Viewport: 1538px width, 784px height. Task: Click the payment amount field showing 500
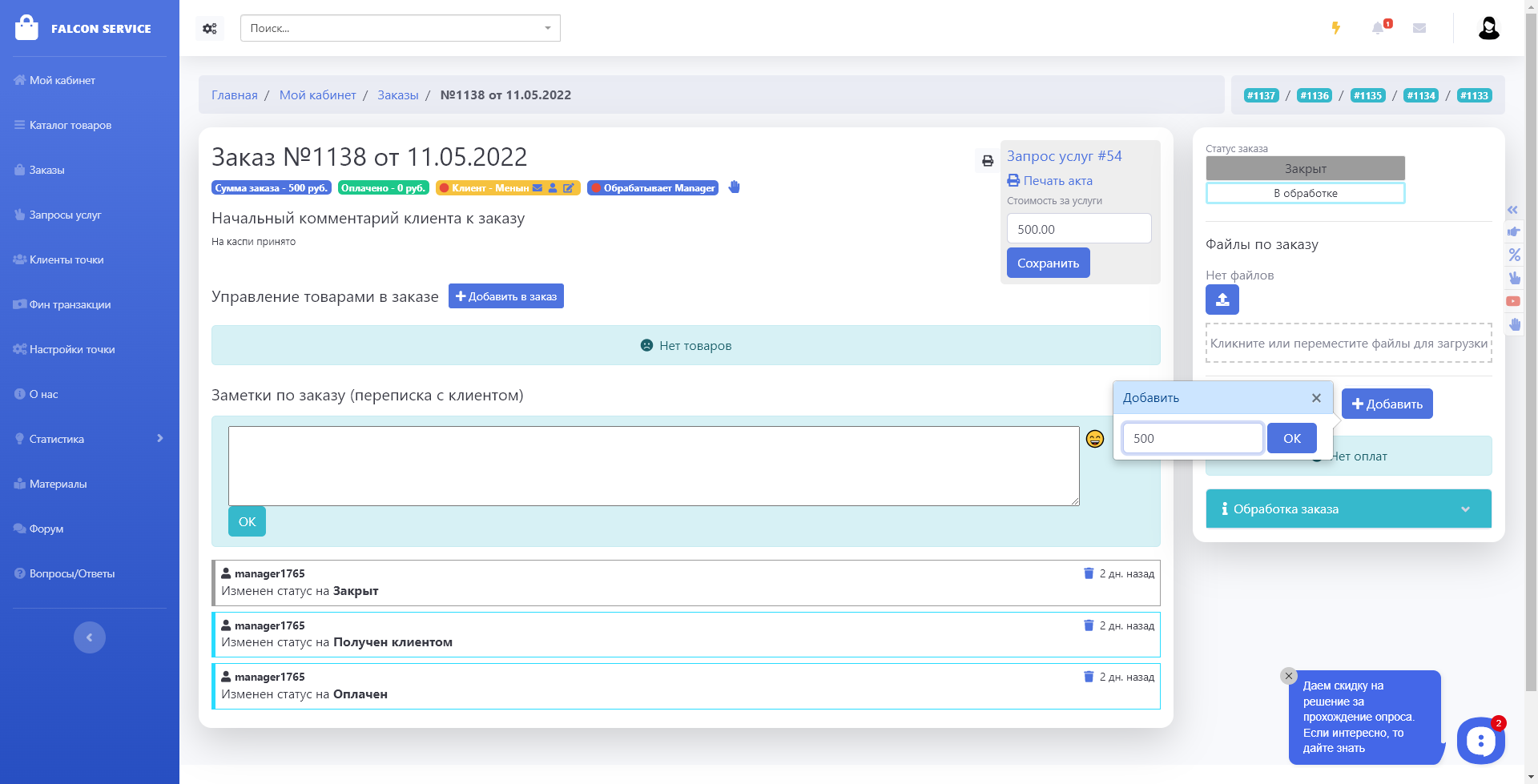[1192, 439]
